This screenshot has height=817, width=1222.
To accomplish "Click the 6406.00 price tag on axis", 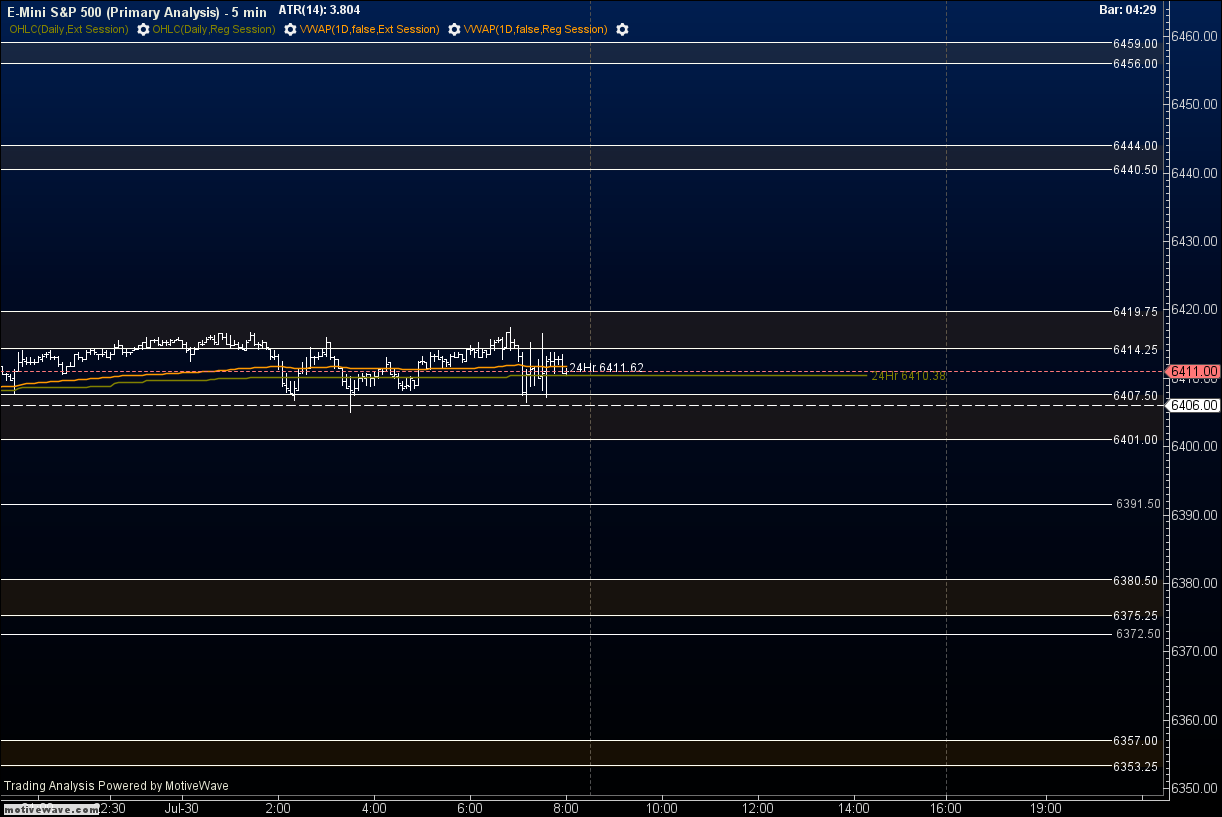I will [x=1194, y=405].
